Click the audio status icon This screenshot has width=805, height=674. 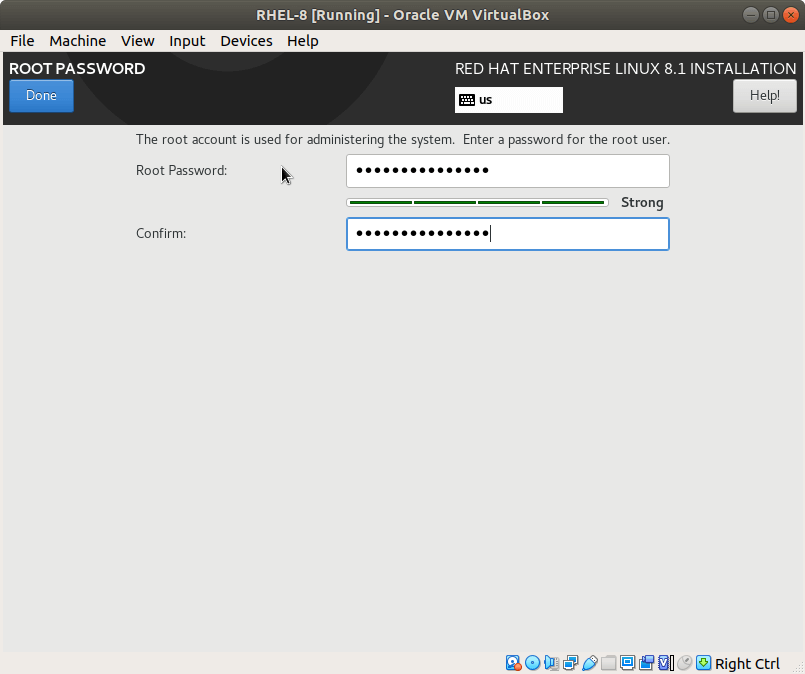(x=551, y=663)
